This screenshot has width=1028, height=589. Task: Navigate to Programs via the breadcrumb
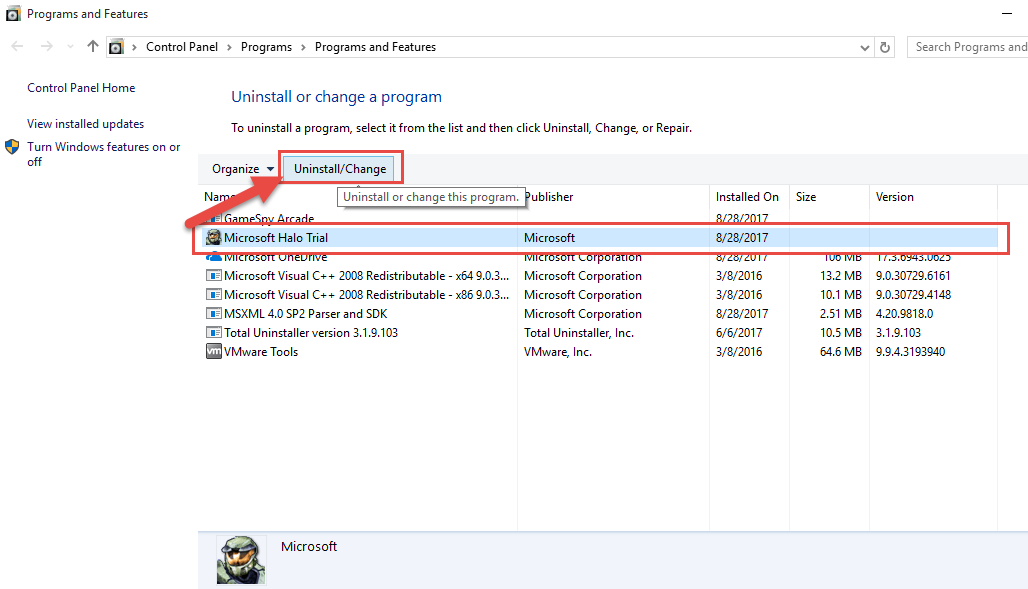tap(266, 46)
